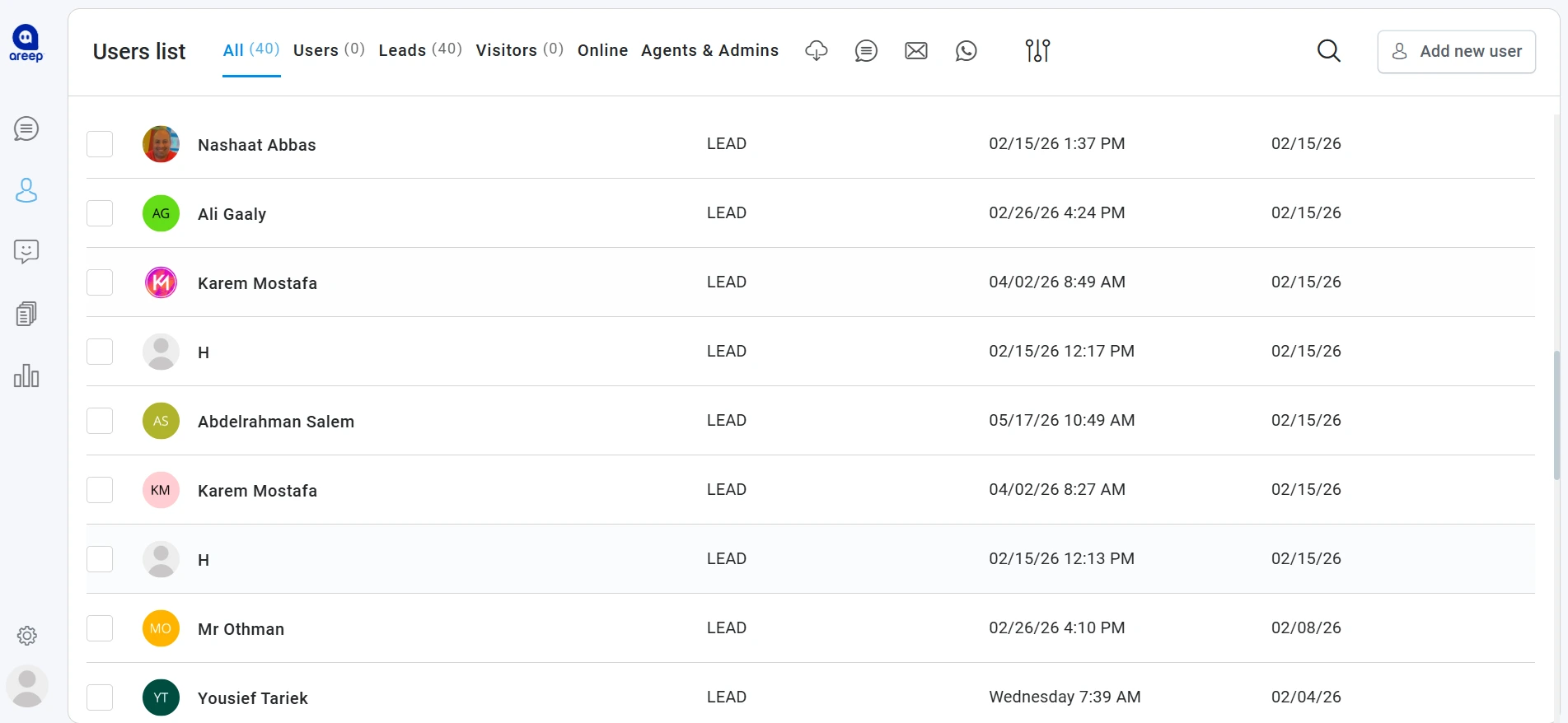The width and height of the screenshot is (1568, 723).
Task: Open articles documents icon in sidebar
Action: (26, 314)
